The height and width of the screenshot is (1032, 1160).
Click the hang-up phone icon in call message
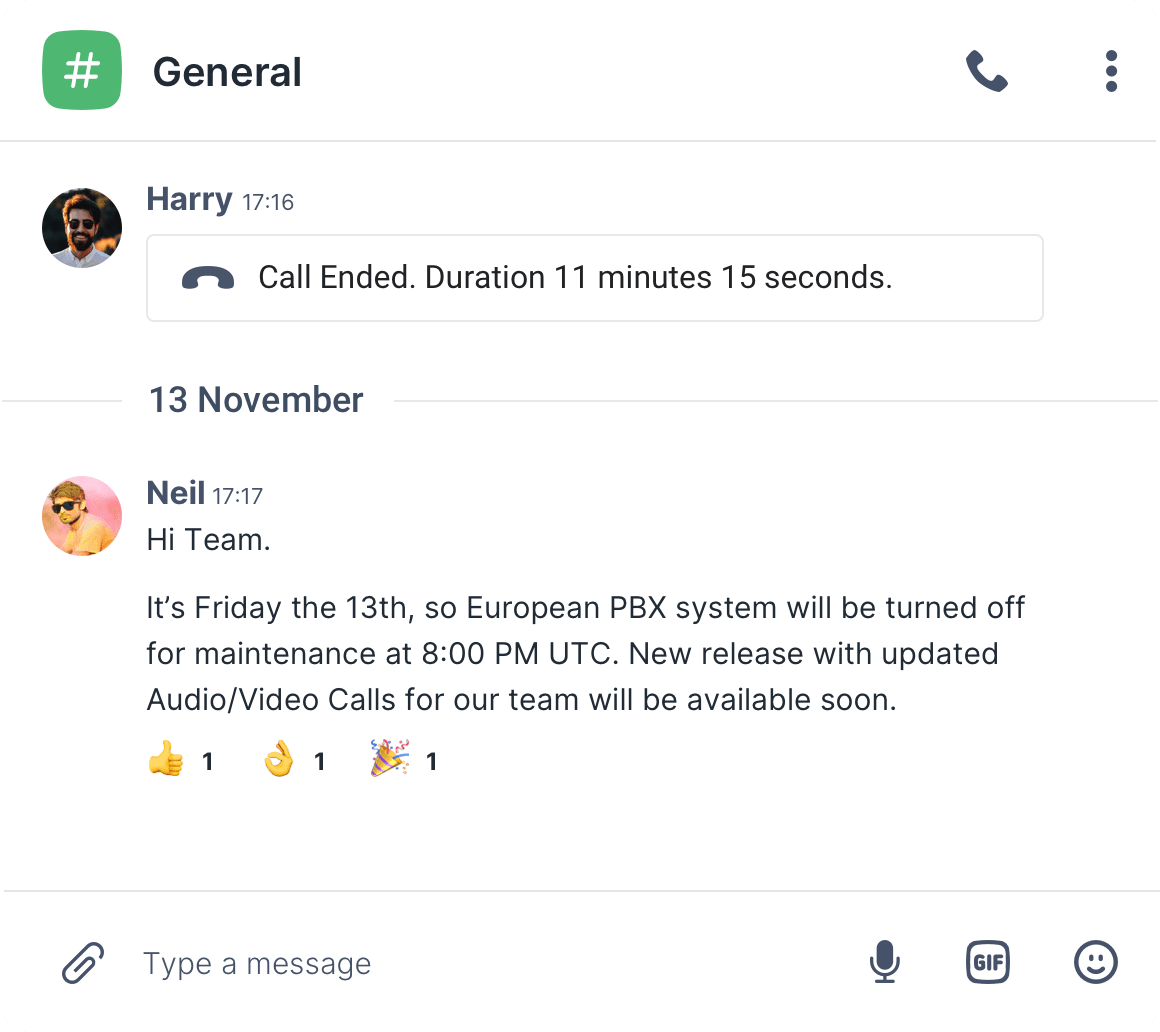[208, 278]
